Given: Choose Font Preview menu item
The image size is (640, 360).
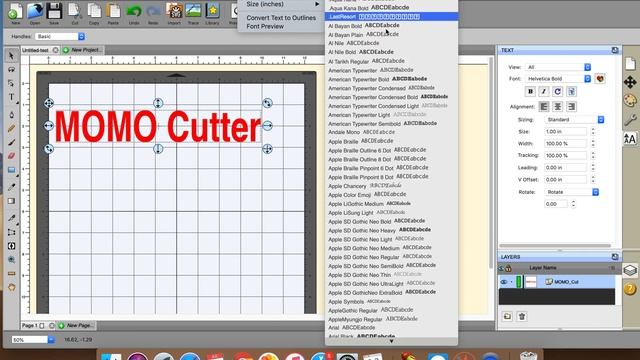Looking at the screenshot, I should [265, 27].
